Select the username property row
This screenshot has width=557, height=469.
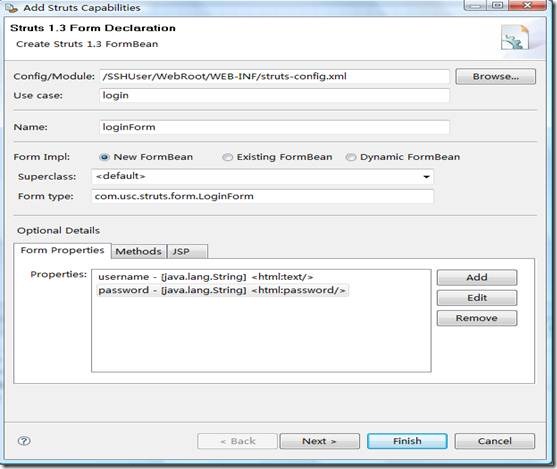point(206,277)
